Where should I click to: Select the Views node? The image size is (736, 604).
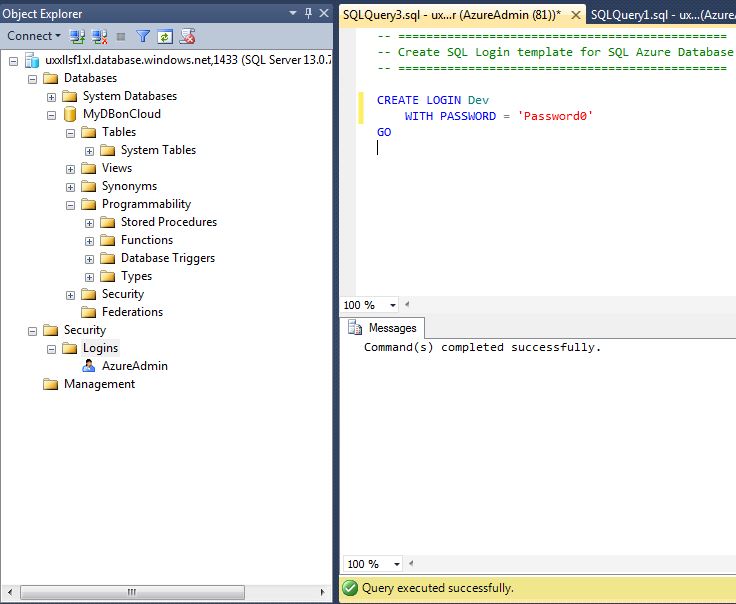click(117, 168)
